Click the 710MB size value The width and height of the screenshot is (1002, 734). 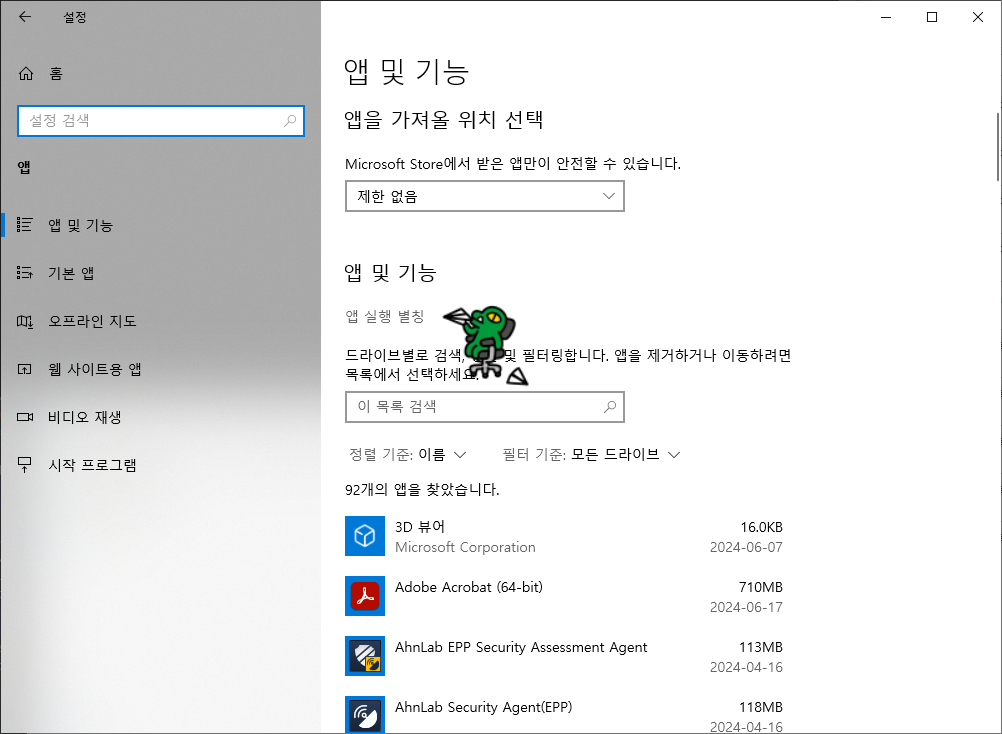[760, 587]
